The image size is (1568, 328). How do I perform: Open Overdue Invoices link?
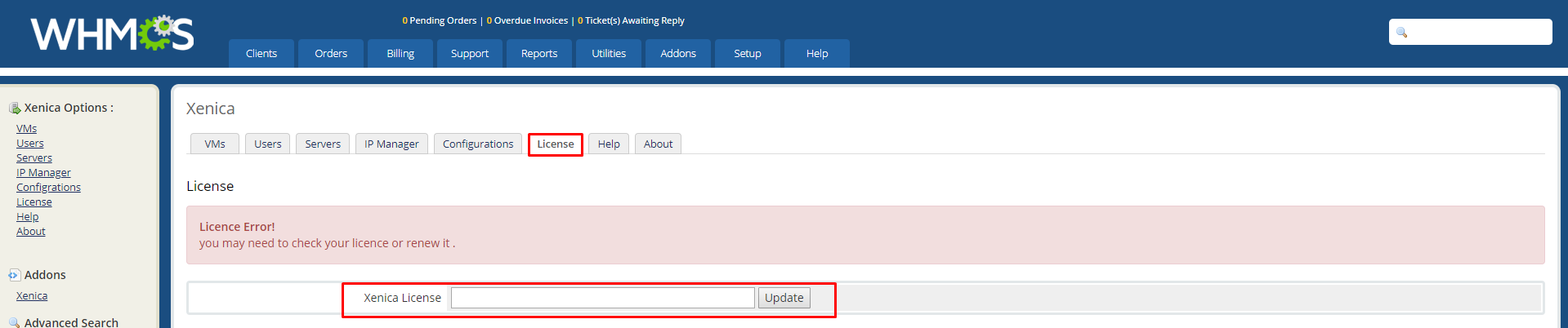[527, 20]
